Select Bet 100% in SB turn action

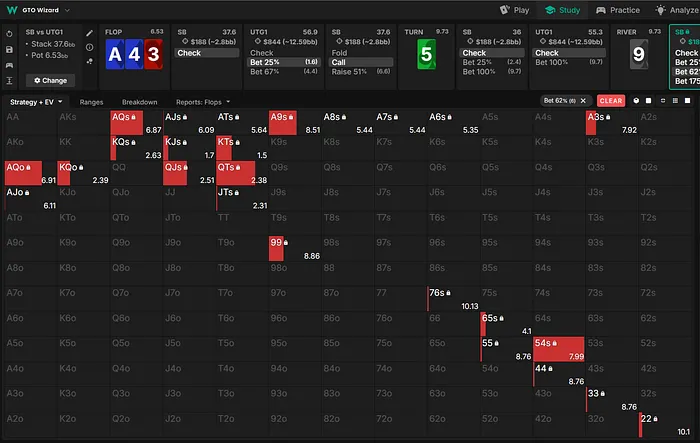492,71
